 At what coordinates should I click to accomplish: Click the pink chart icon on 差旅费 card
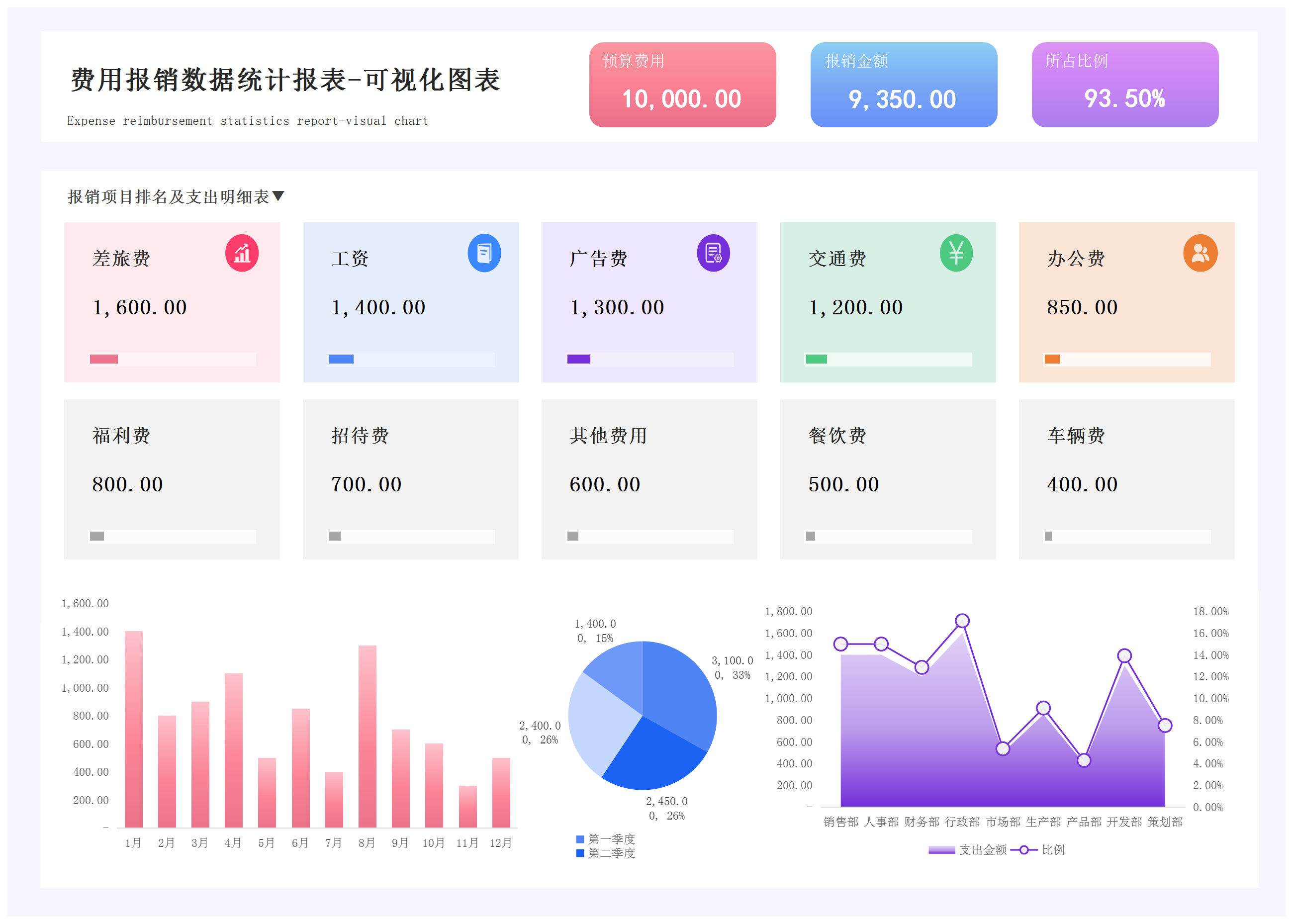coord(242,253)
